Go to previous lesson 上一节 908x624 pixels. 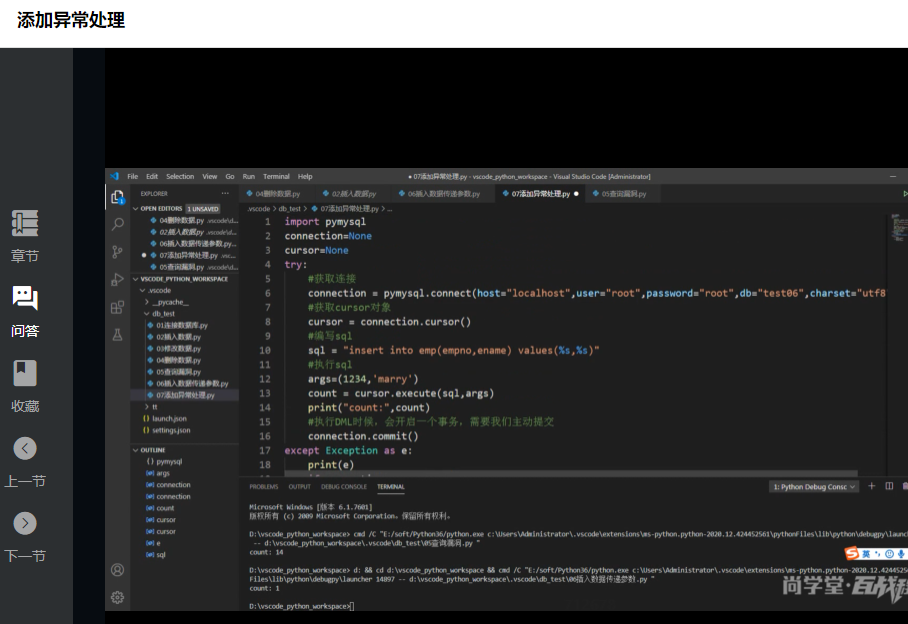(x=25, y=448)
